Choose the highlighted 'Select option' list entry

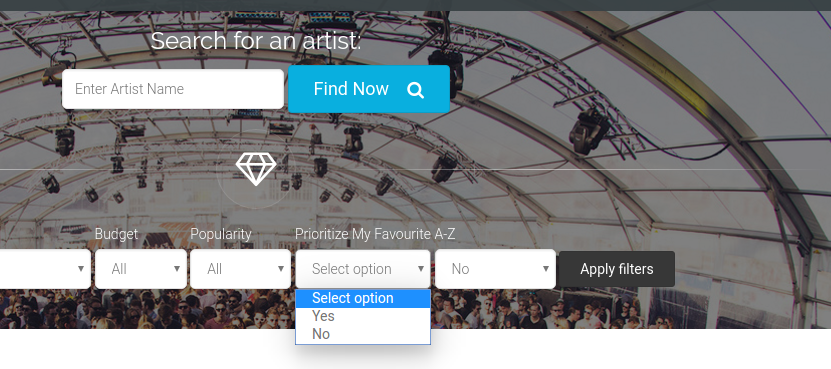(363, 298)
